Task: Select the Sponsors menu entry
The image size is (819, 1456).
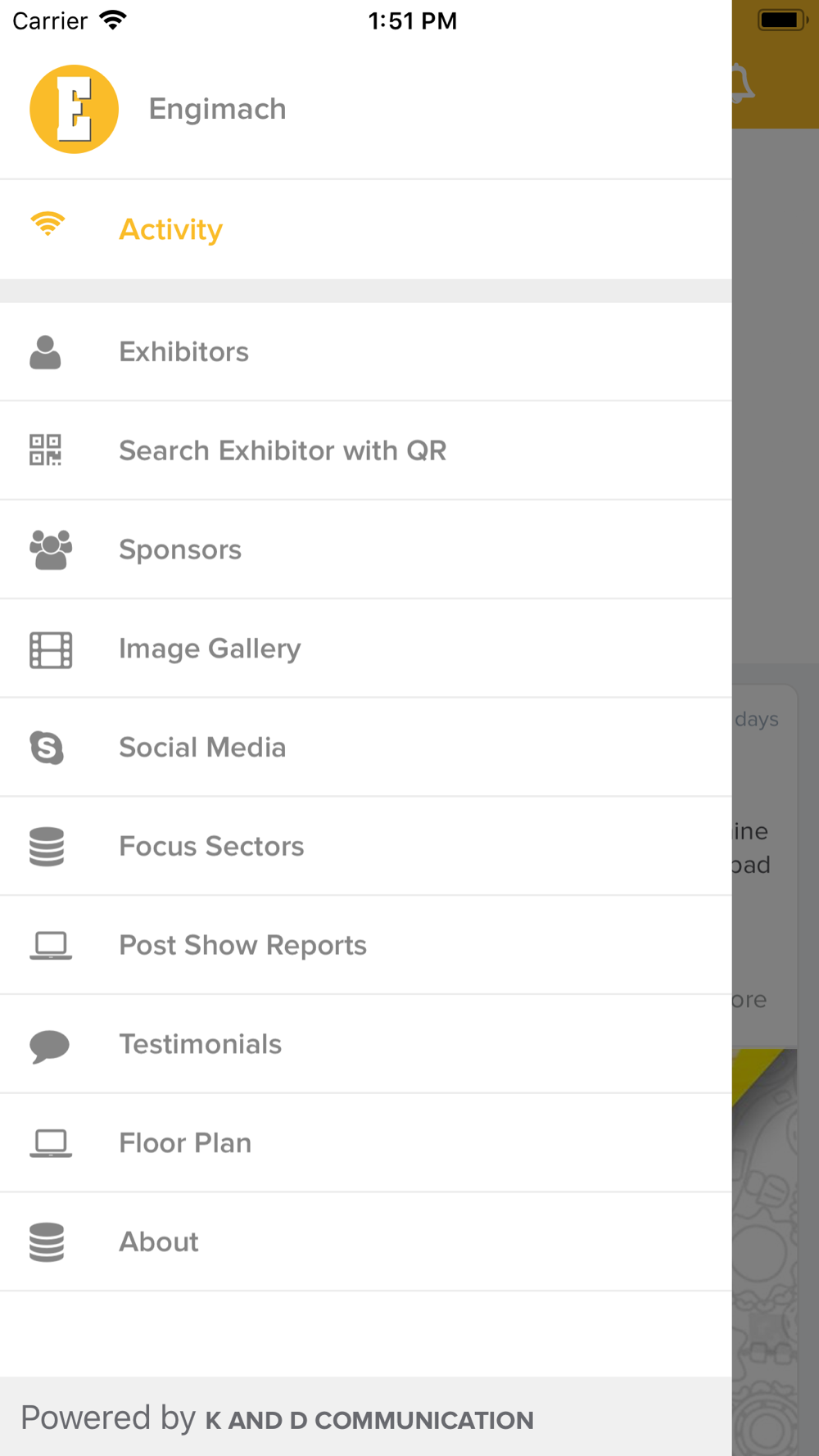Action: 180,549
